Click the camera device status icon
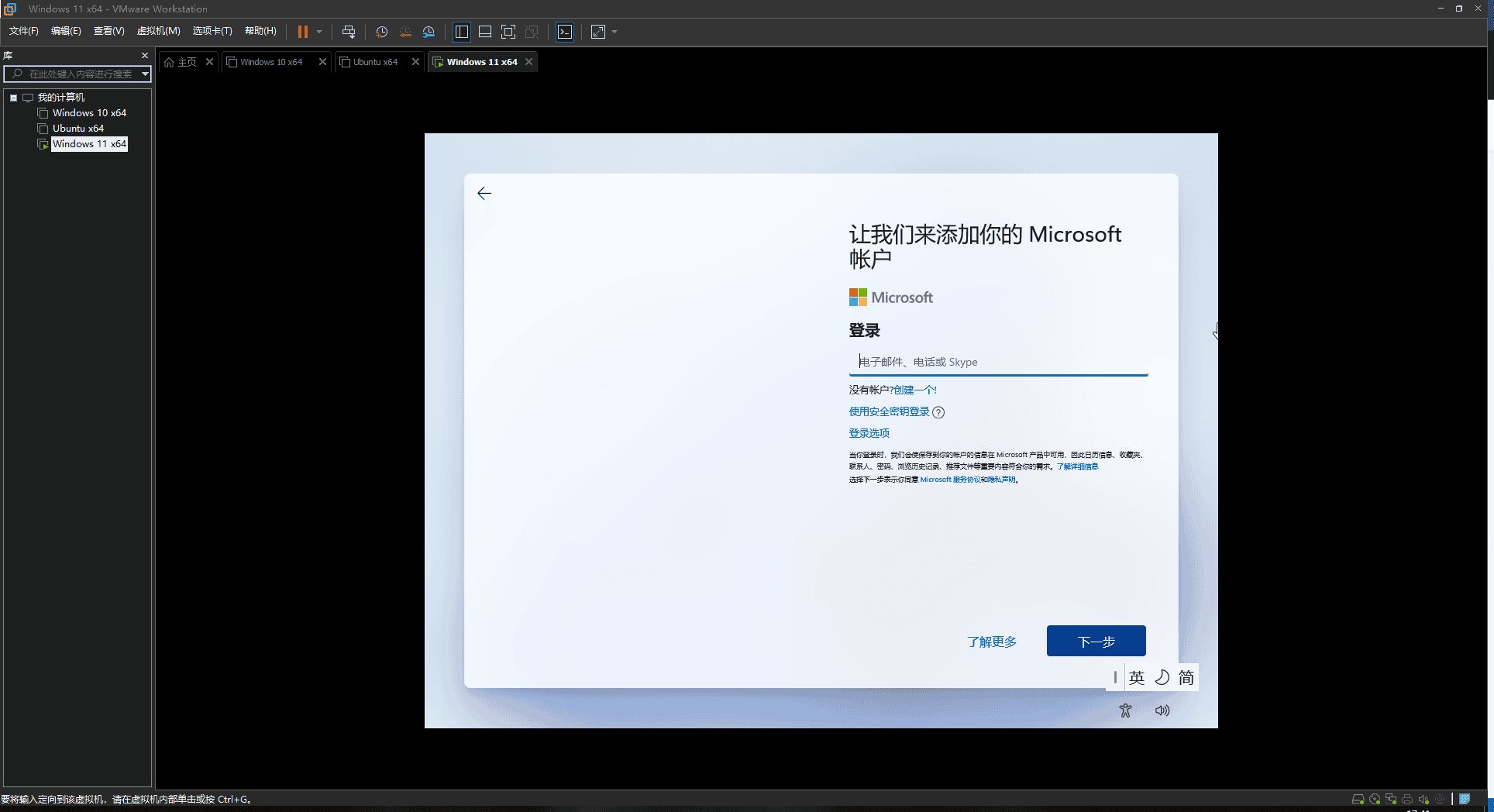 (1440, 799)
